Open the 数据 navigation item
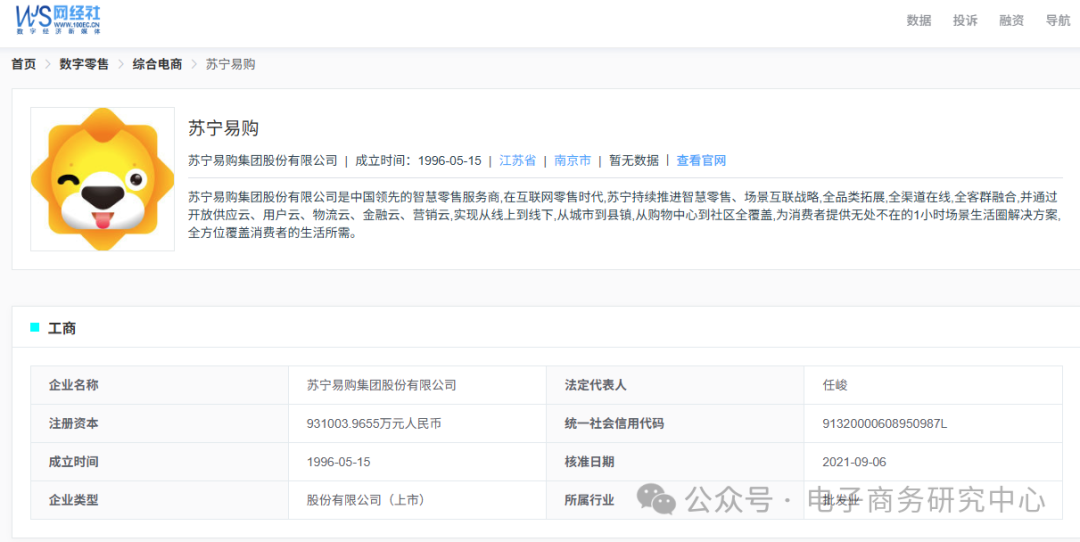Image resolution: width=1080 pixels, height=542 pixels. coord(919,21)
